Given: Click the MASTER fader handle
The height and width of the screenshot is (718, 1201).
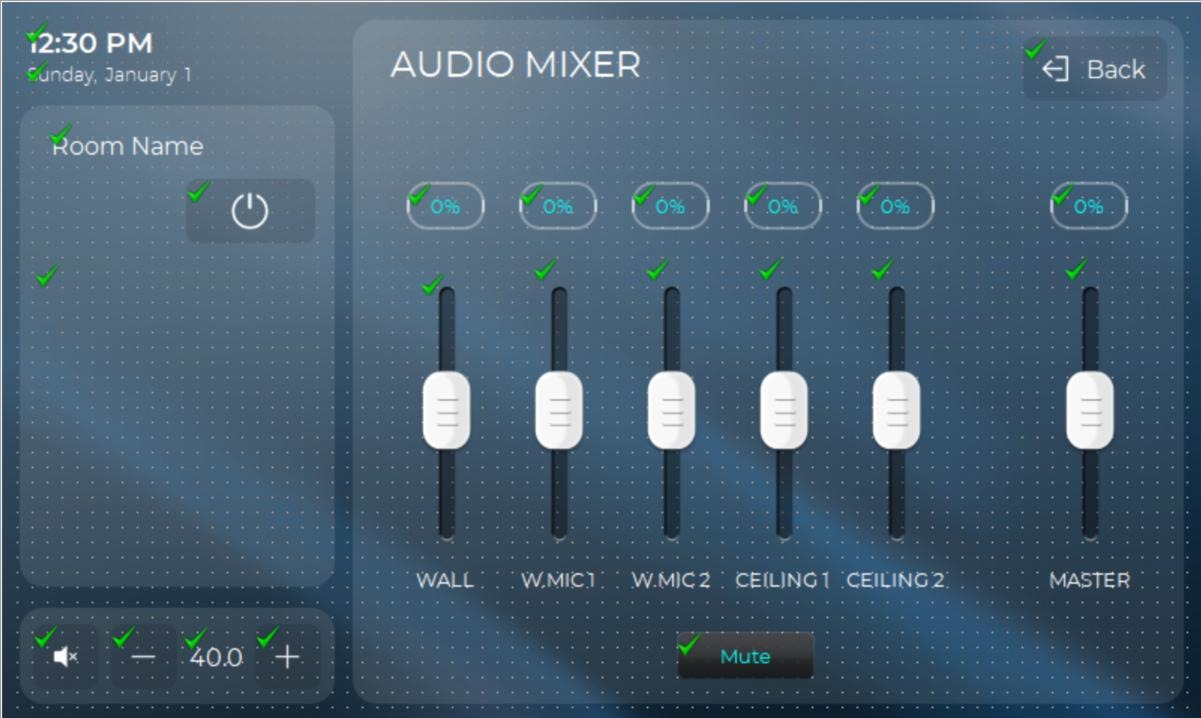Looking at the screenshot, I should click(x=1089, y=410).
